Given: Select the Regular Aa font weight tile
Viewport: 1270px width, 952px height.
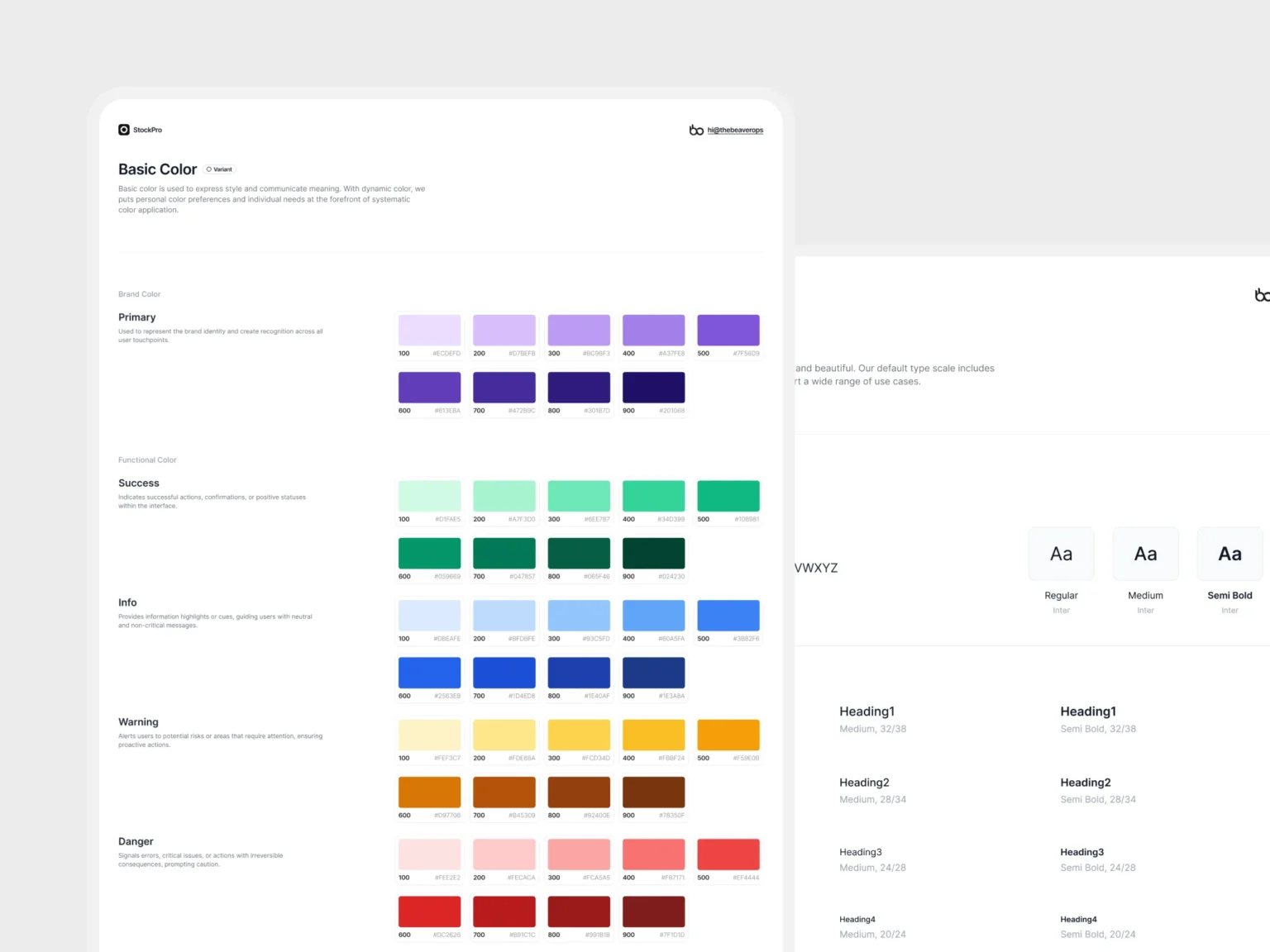Looking at the screenshot, I should pos(1061,555).
